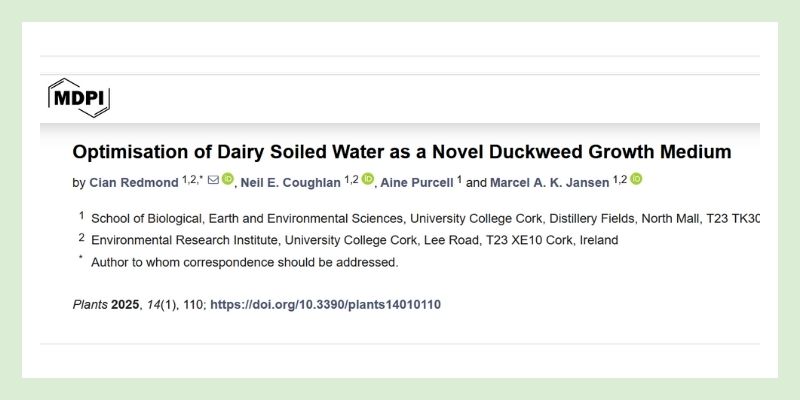
Task: Click superscript 1 after Aine Purcell
Action: (x=459, y=179)
